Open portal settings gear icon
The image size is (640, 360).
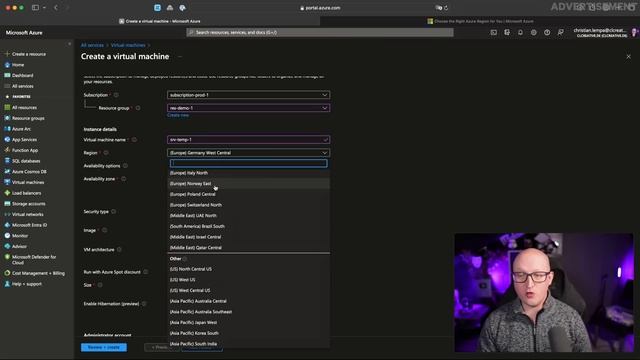pyautogui.click(x=533, y=32)
